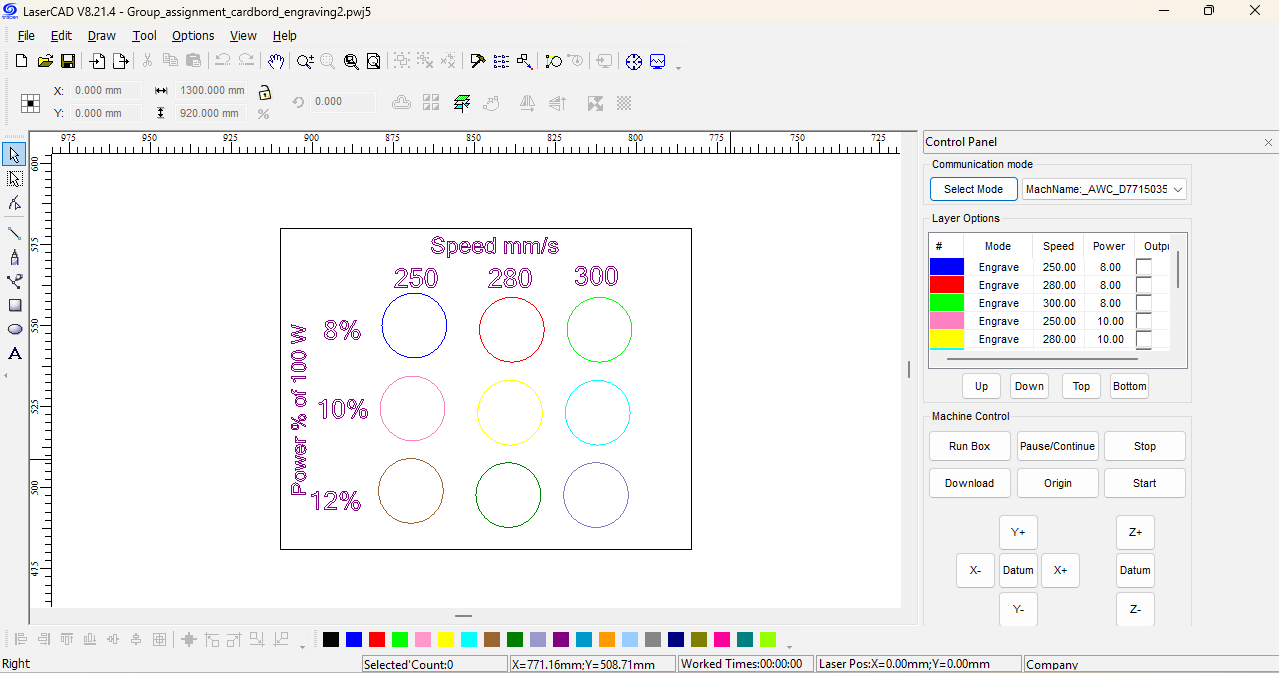Click the Export file icon
Screen dimensions: 1279x673
[120, 61]
